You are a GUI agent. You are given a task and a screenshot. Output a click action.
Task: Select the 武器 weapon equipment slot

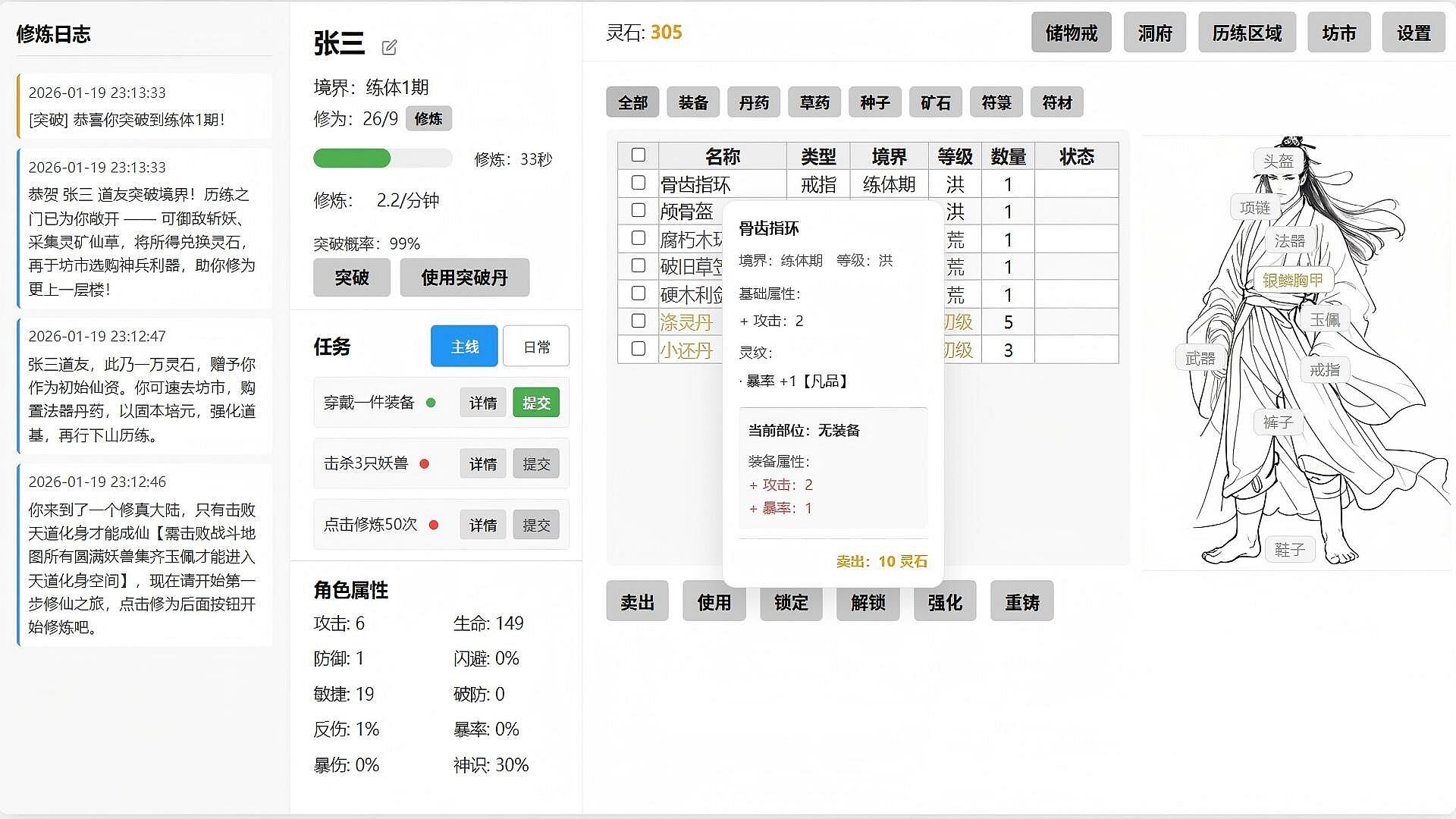1200,358
